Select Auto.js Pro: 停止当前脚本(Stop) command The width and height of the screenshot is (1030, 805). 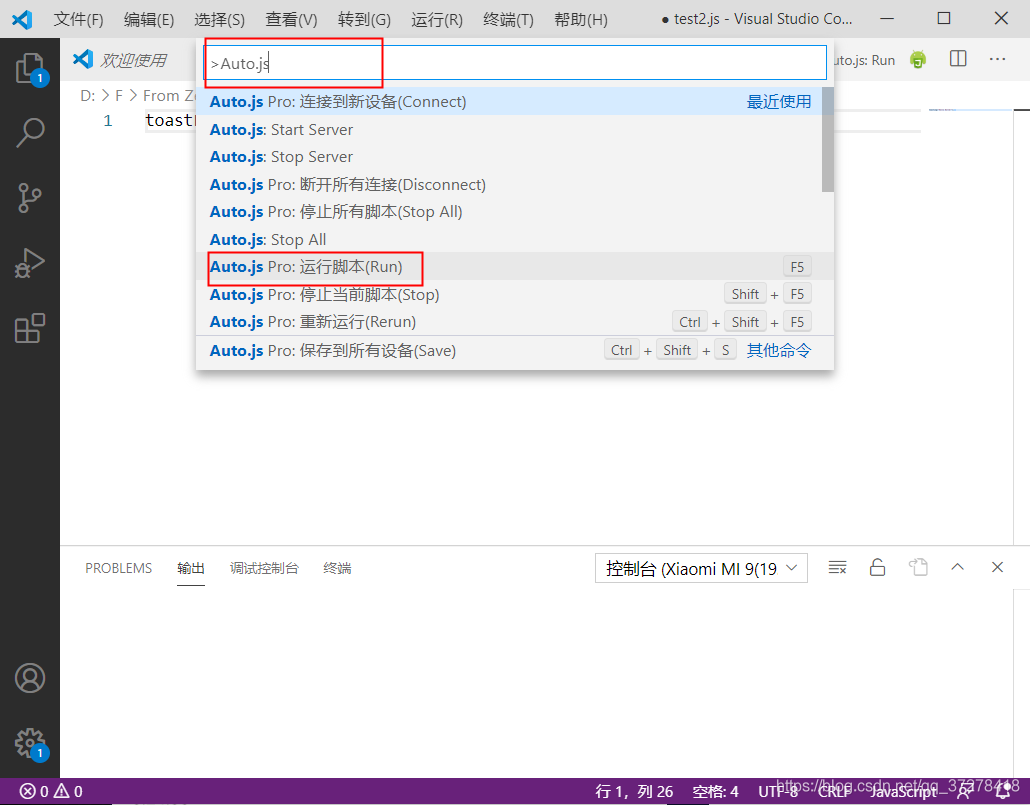pyautogui.click(x=509, y=294)
